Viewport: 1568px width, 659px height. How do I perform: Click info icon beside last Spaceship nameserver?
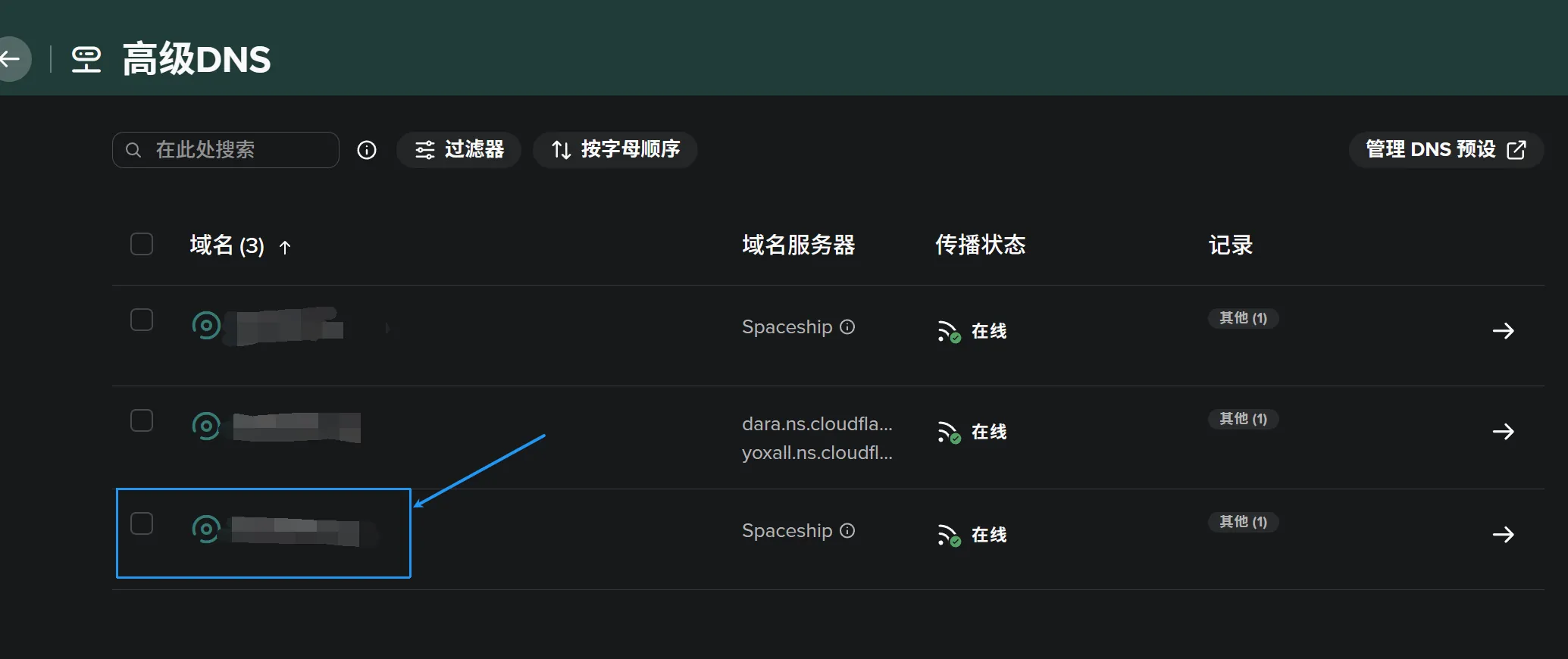847,530
